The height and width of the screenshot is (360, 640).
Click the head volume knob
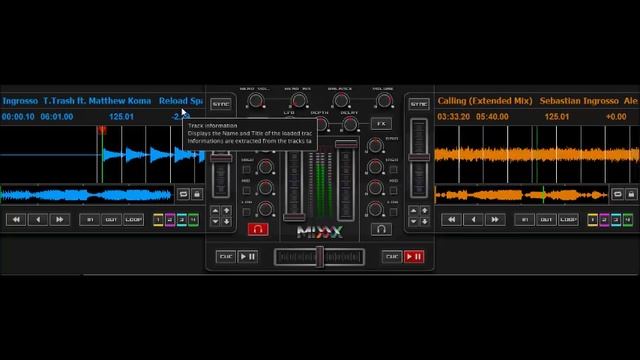[x=256, y=100]
